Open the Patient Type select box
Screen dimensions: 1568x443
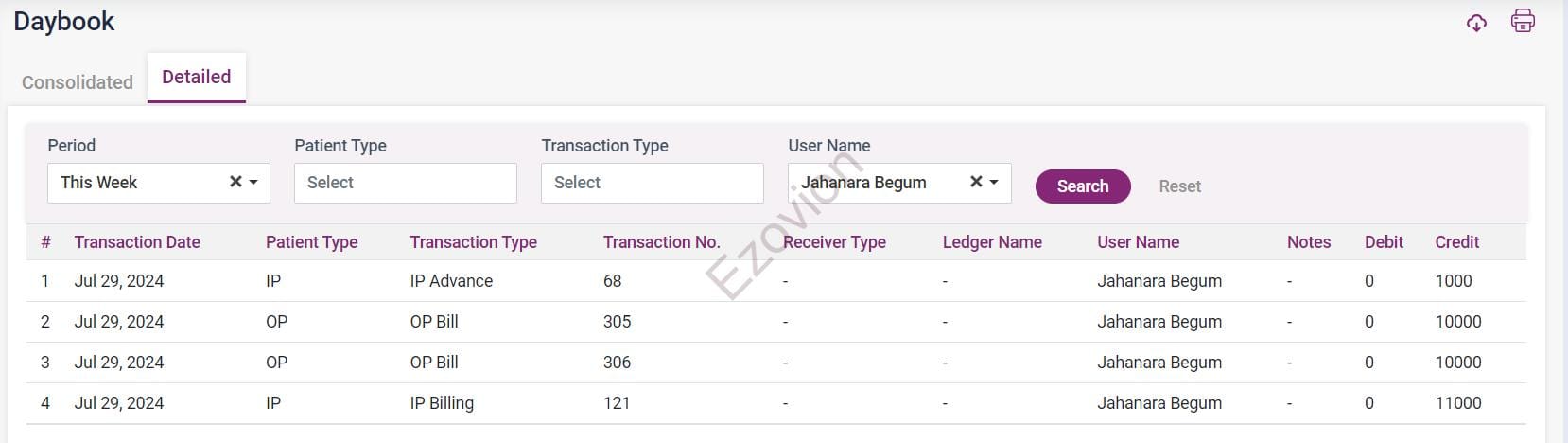tap(405, 183)
